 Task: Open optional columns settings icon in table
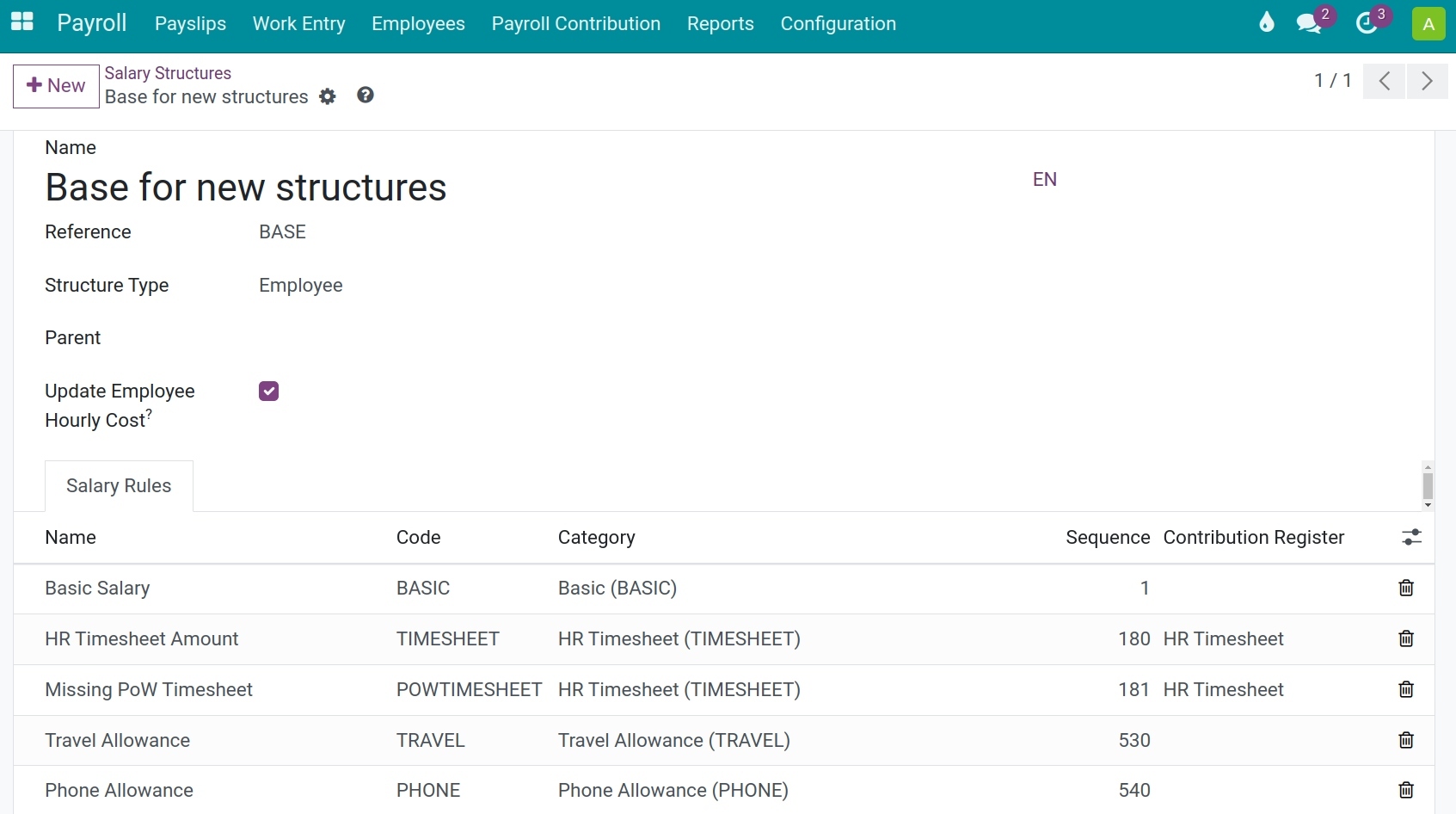[x=1411, y=538]
